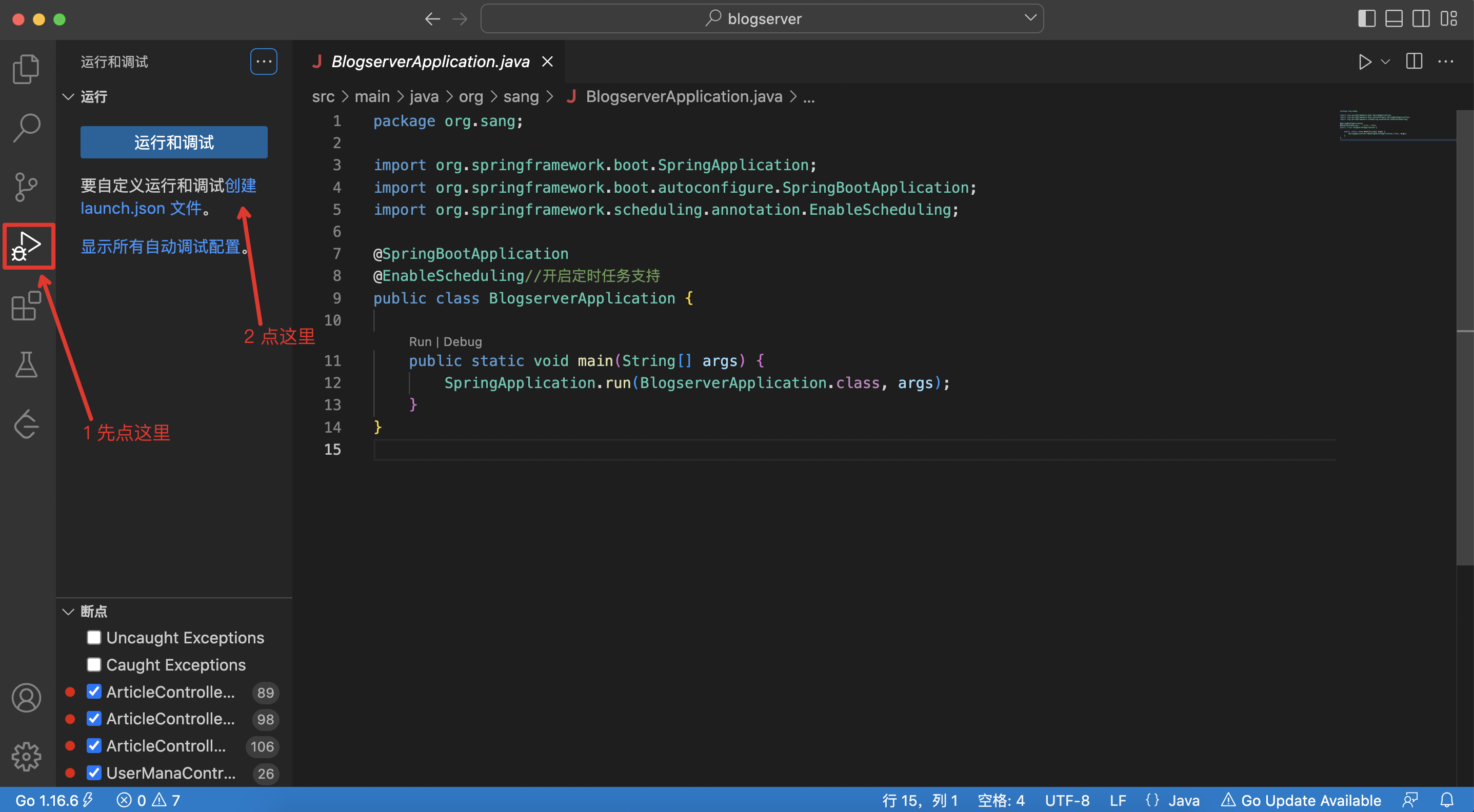Open the Search view in activity bar
This screenshot has width=1474, height=812.
point(26,128)
